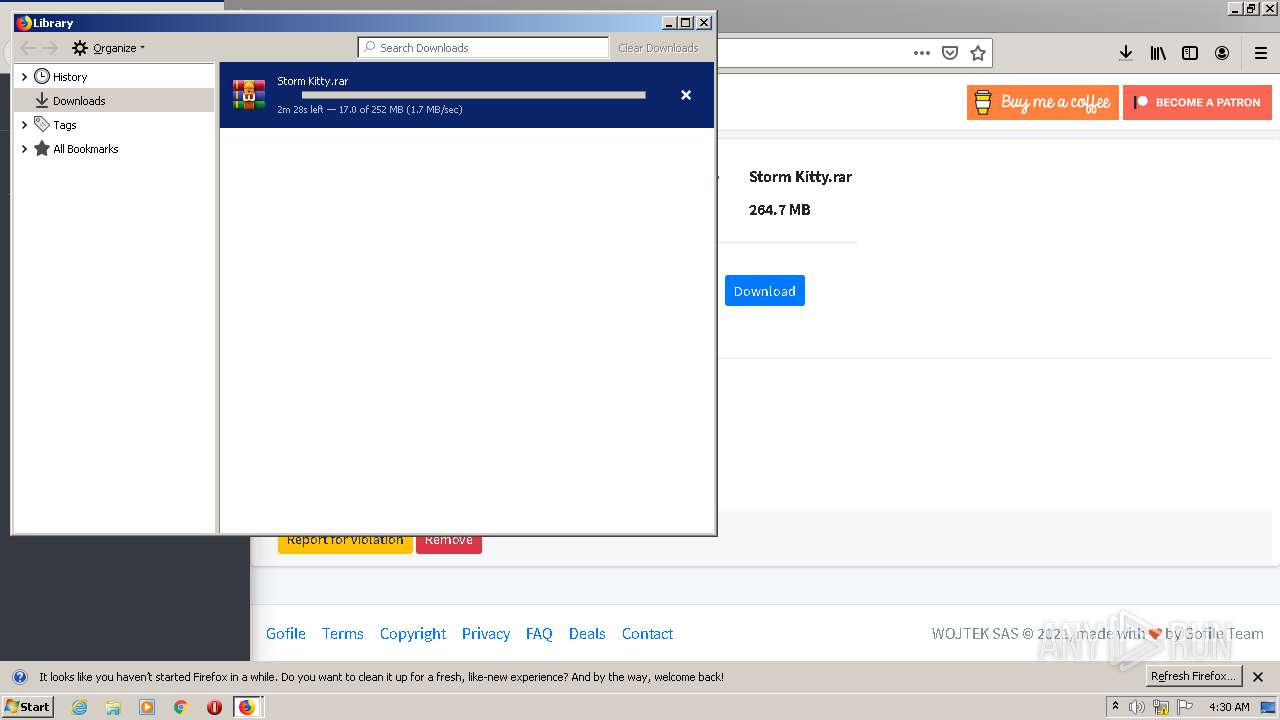
Task: Open Windows Explorer from taskbar
Action: [113, 707]
